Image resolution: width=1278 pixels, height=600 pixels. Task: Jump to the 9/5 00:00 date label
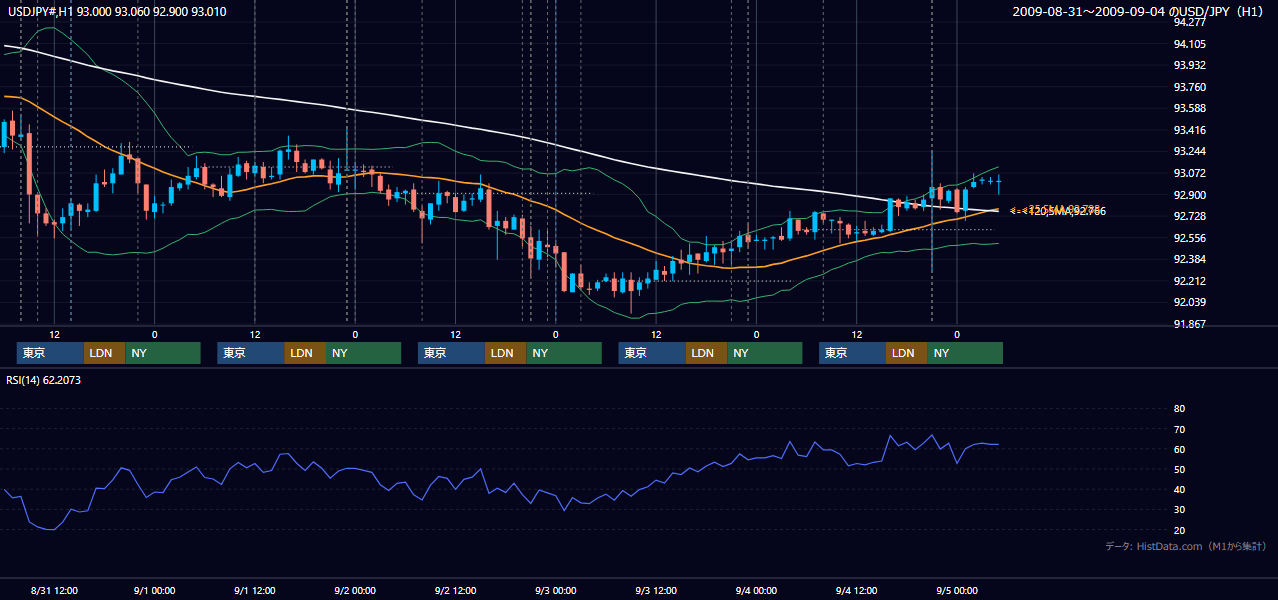click(956, 590)
